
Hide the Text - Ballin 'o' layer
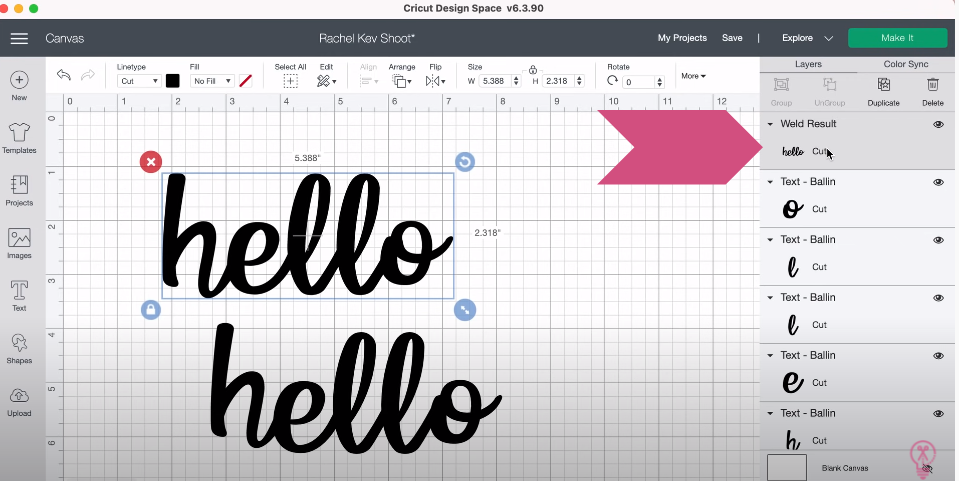pos(938,182)
